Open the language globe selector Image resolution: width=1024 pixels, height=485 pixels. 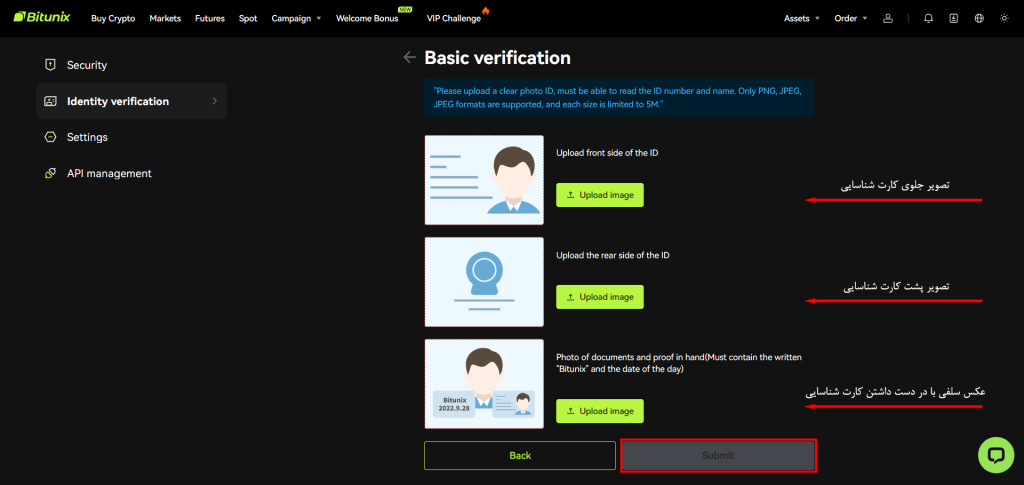coord(979,18)
